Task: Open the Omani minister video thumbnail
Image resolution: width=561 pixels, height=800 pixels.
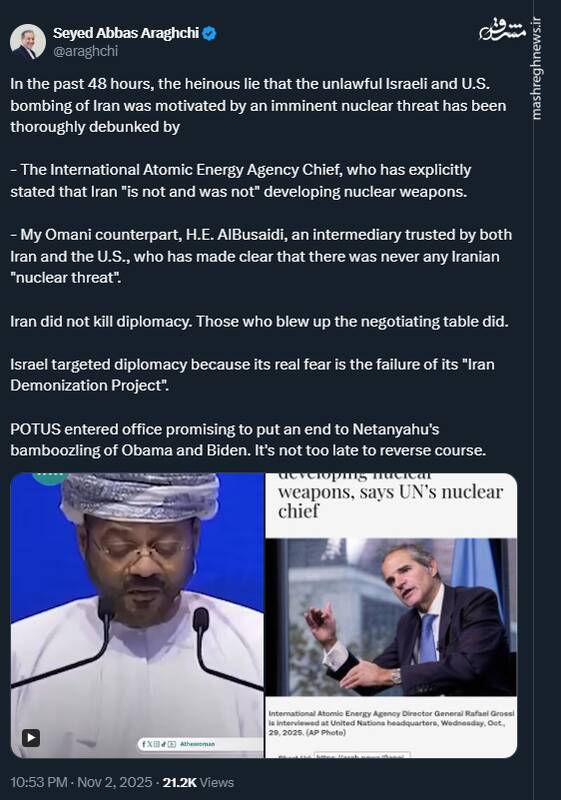Action: tap(137, 615)
